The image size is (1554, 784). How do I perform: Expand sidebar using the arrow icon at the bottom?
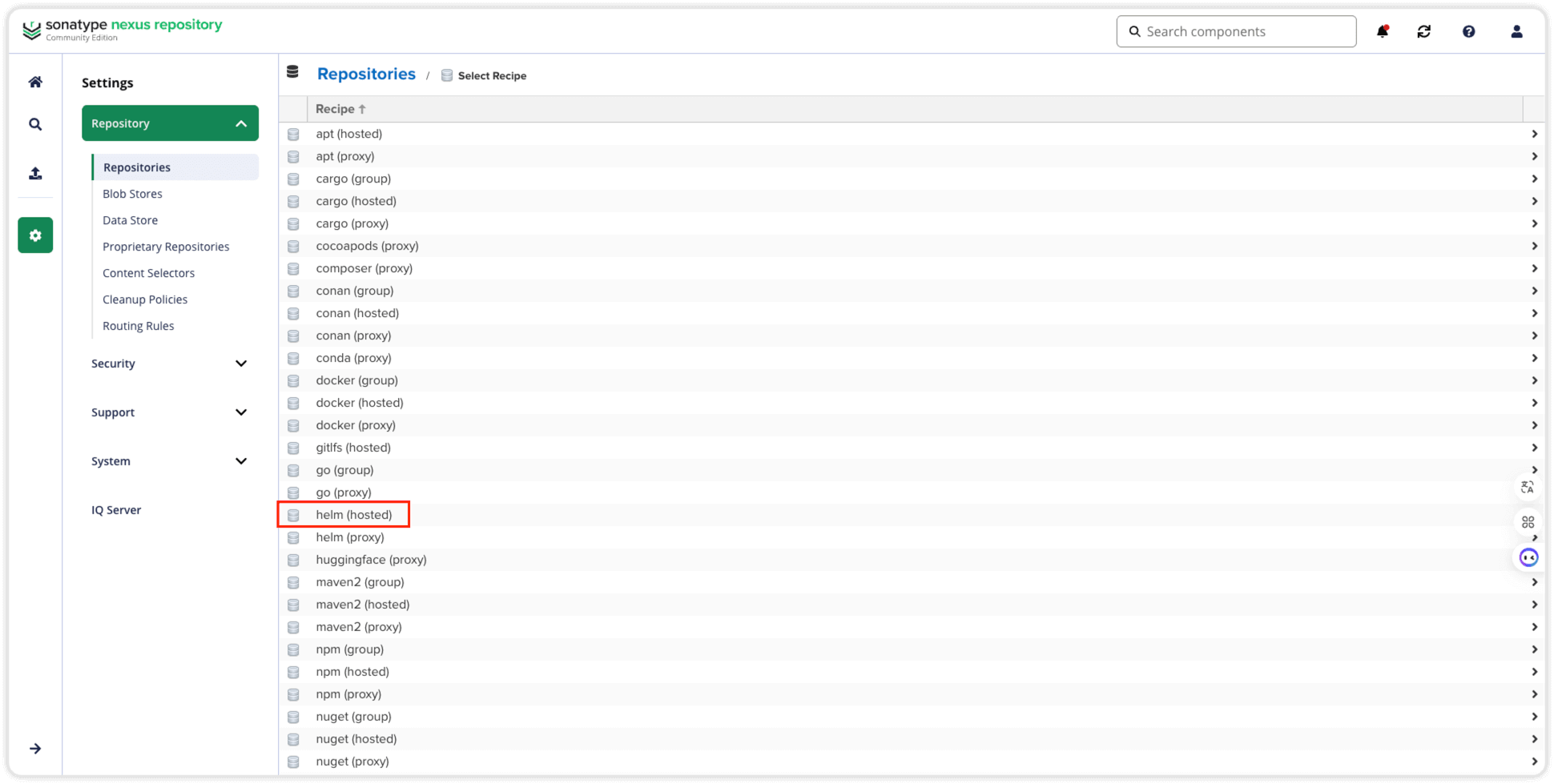(x=35, y=749)
